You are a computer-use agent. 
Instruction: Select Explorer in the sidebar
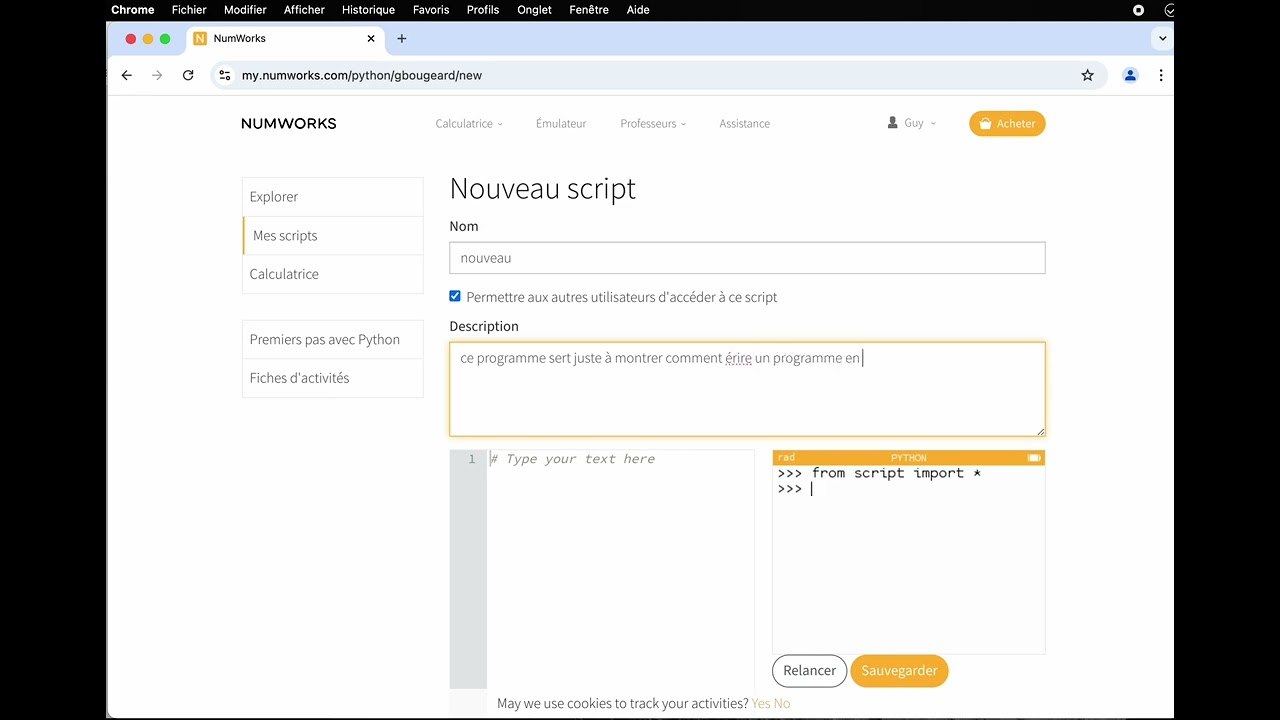(333, 197)
